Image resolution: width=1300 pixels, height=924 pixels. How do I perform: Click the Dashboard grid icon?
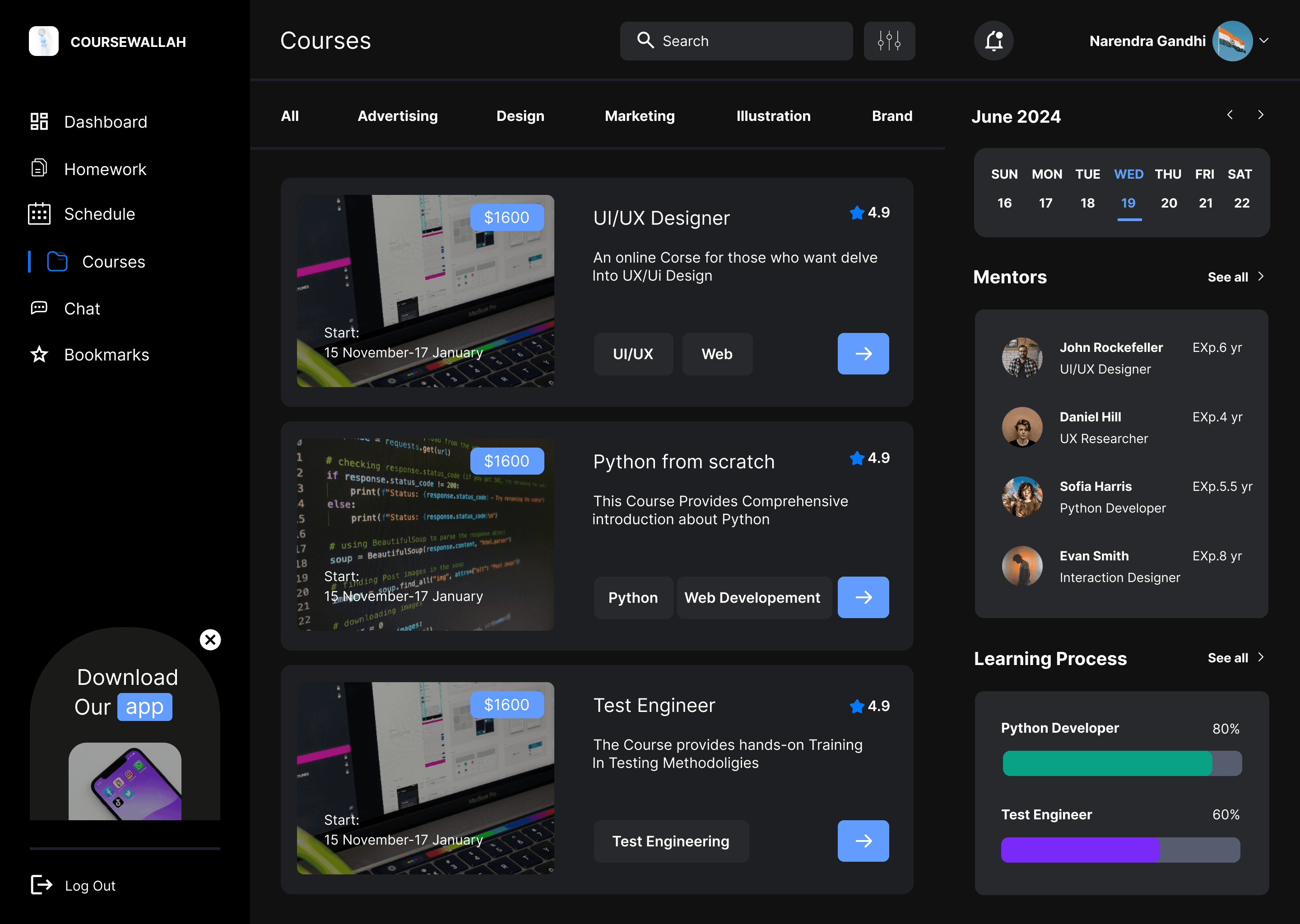[39, 121]
